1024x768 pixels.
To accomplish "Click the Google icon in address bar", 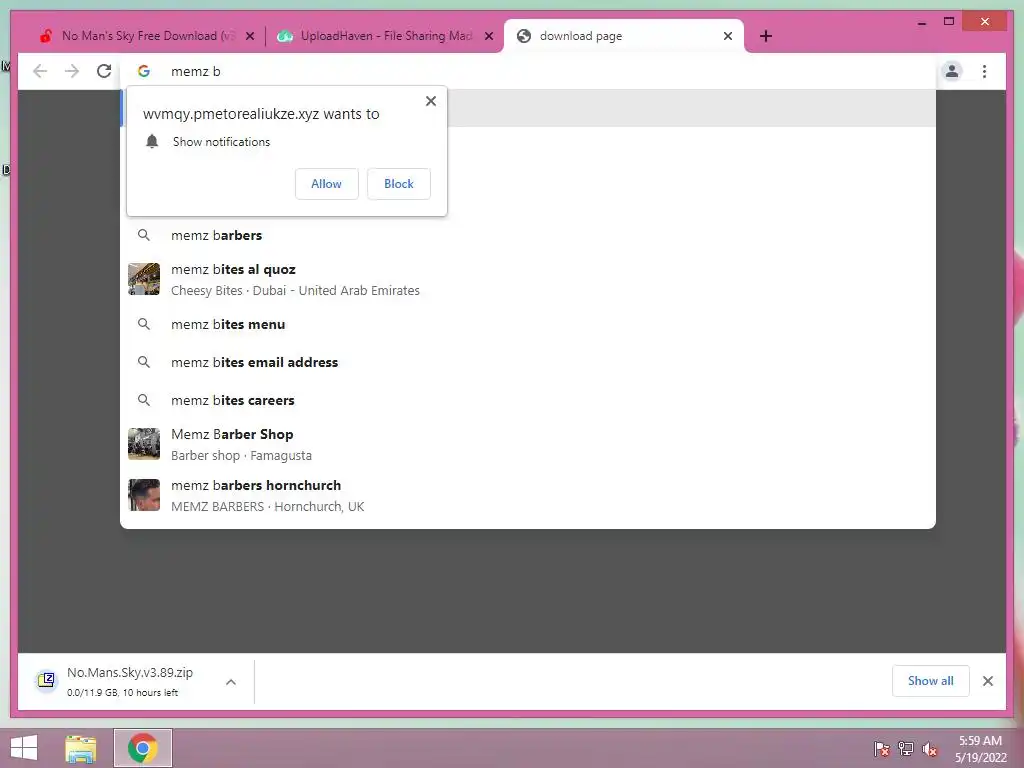I will [144, 71].
